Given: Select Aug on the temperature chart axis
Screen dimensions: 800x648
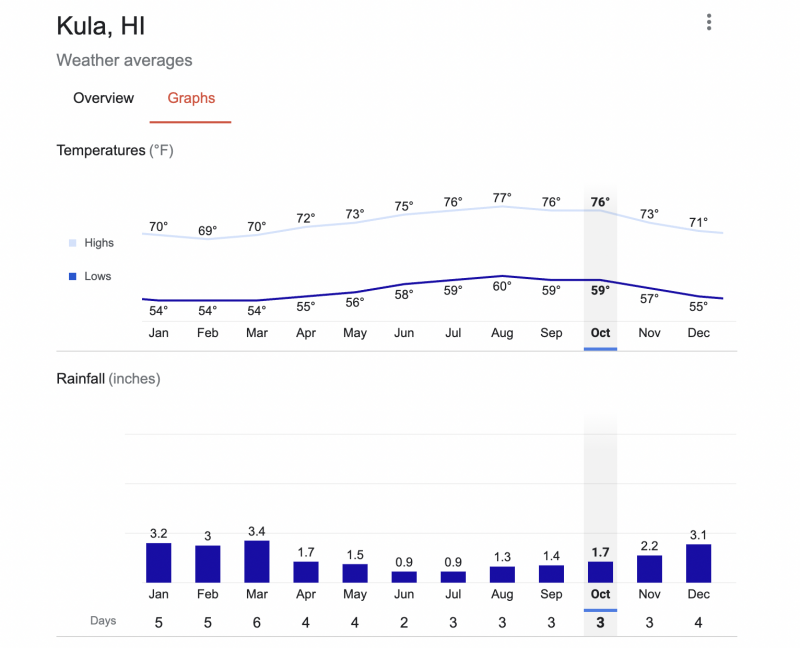Looking at the screenshot, I should pos(502,333).
